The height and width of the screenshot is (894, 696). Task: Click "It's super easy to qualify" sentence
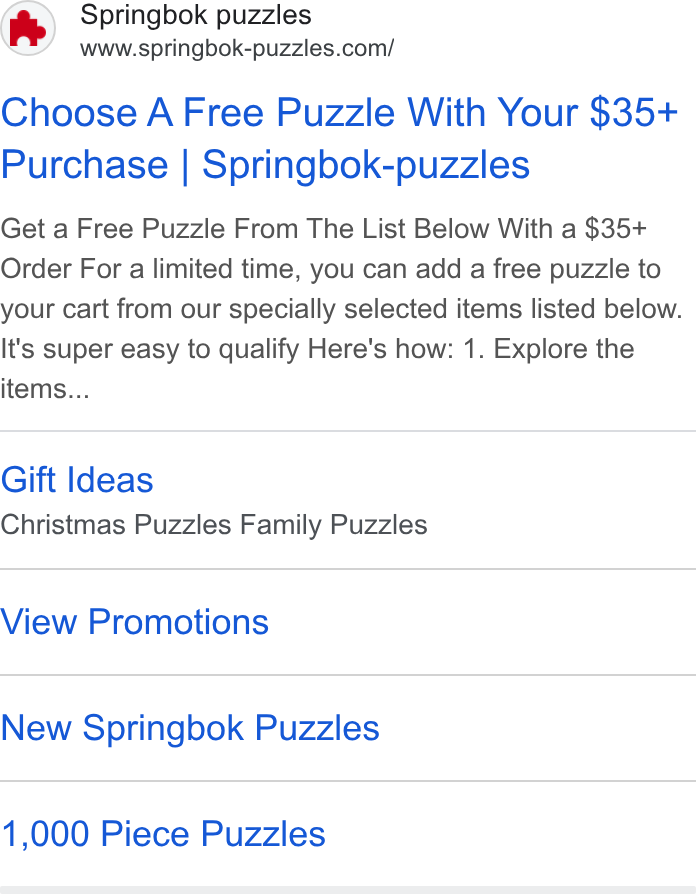[149, 349]
